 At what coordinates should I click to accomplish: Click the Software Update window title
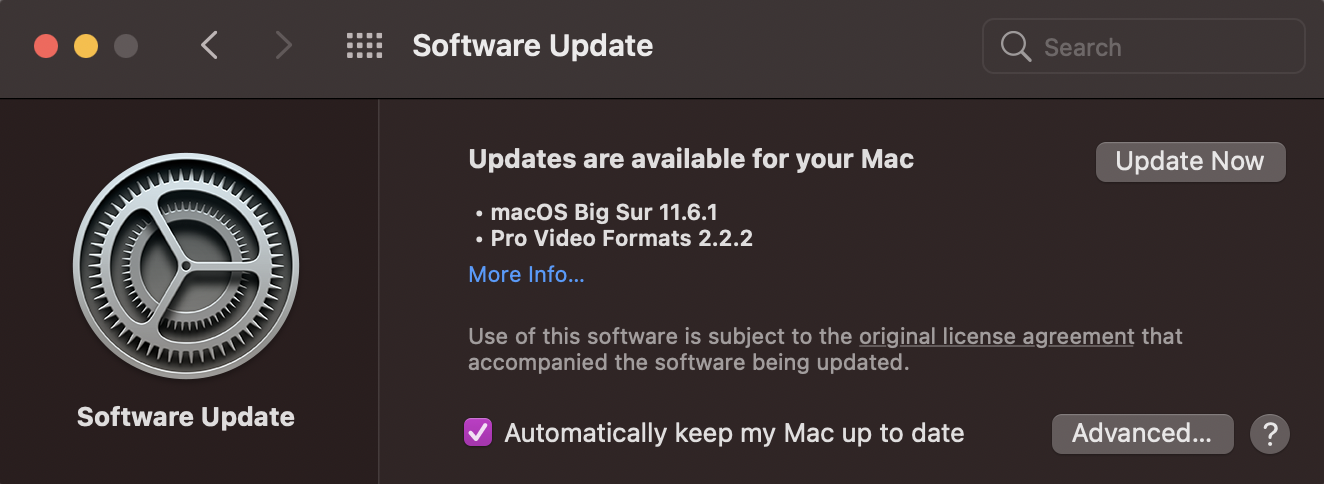[x=532, y=46]
